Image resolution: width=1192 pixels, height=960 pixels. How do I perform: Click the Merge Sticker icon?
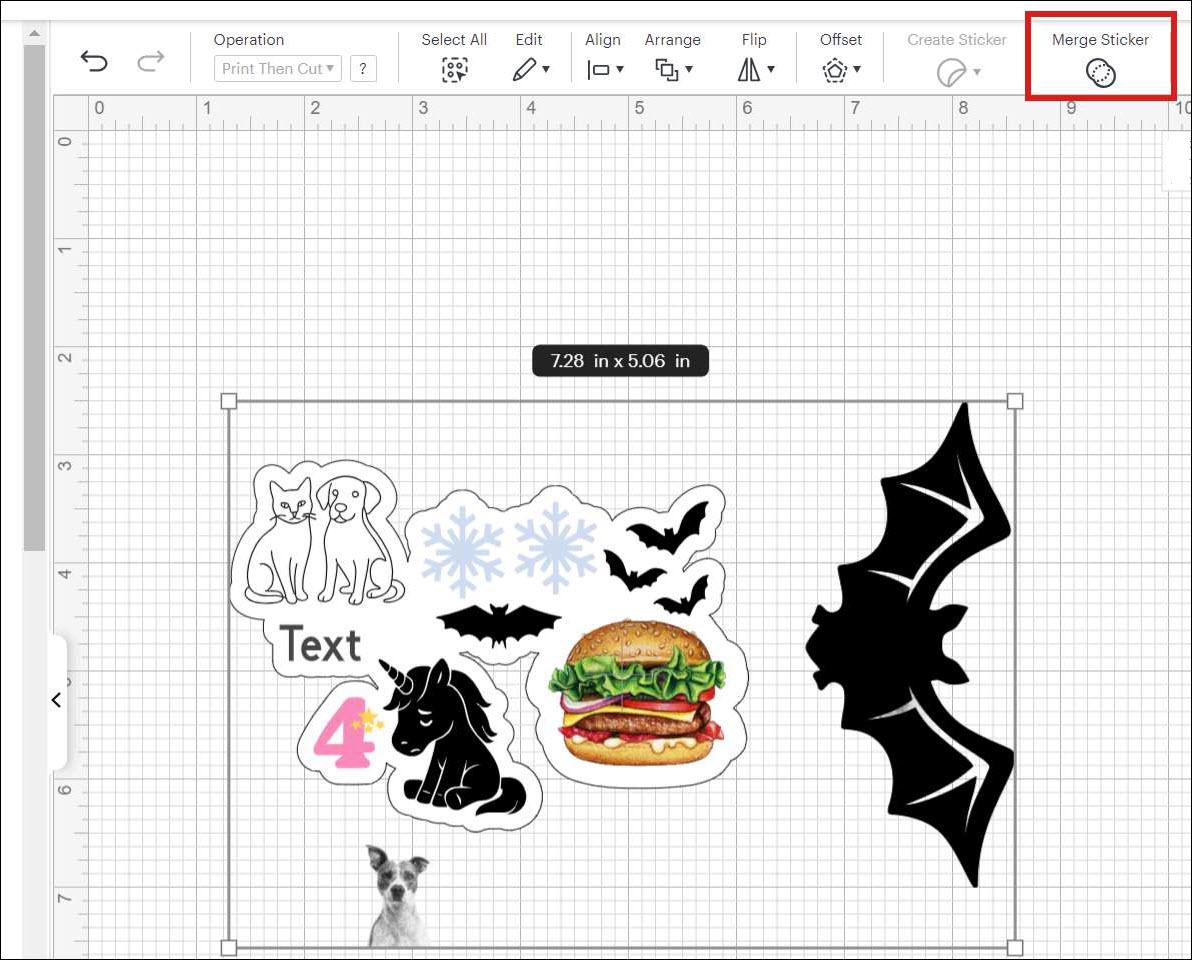pyautogui.click(x=1100, y=72)
